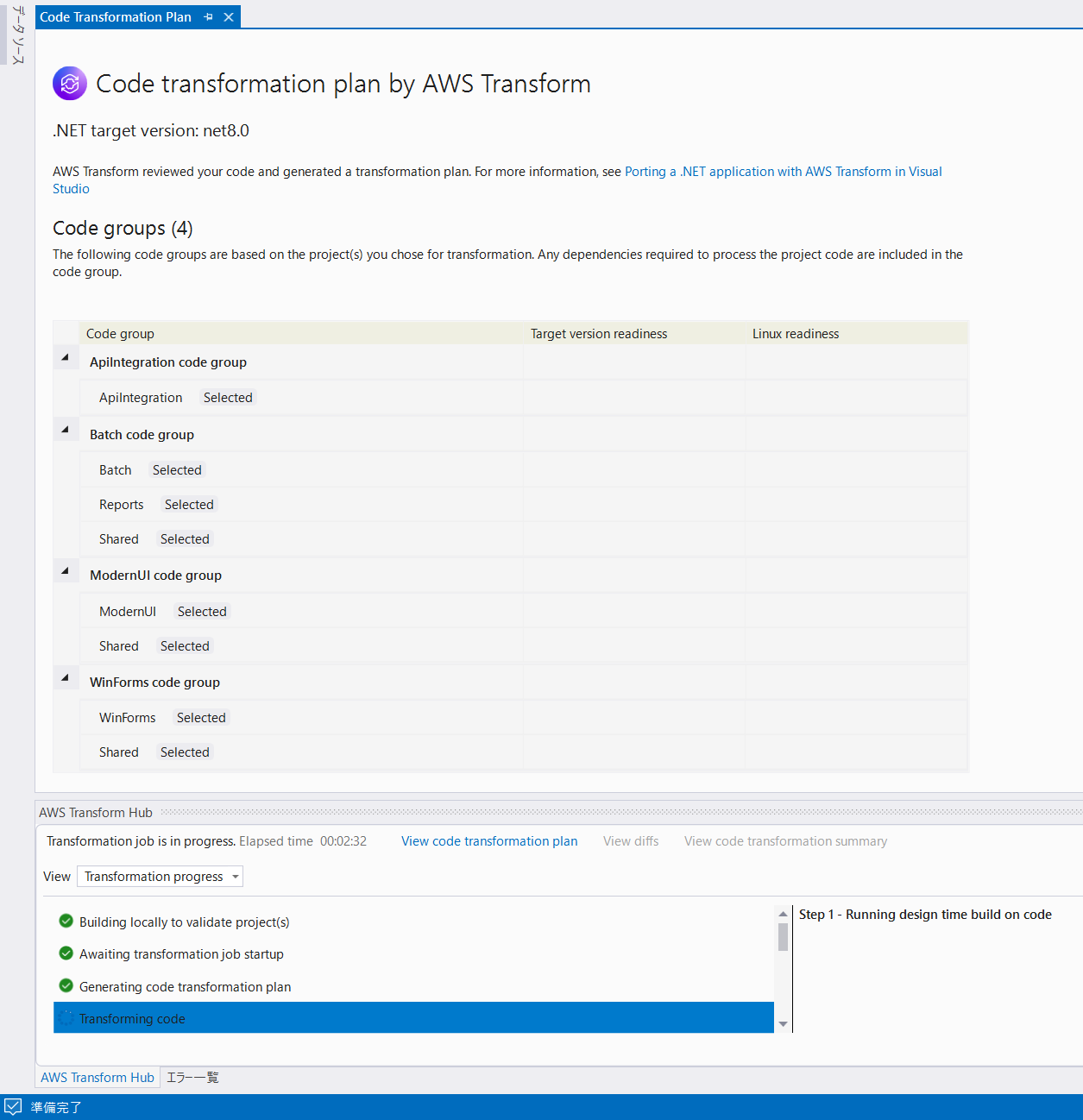Open the データソース side tab
Screen dimensions: 1083x1120
(18, 35)
